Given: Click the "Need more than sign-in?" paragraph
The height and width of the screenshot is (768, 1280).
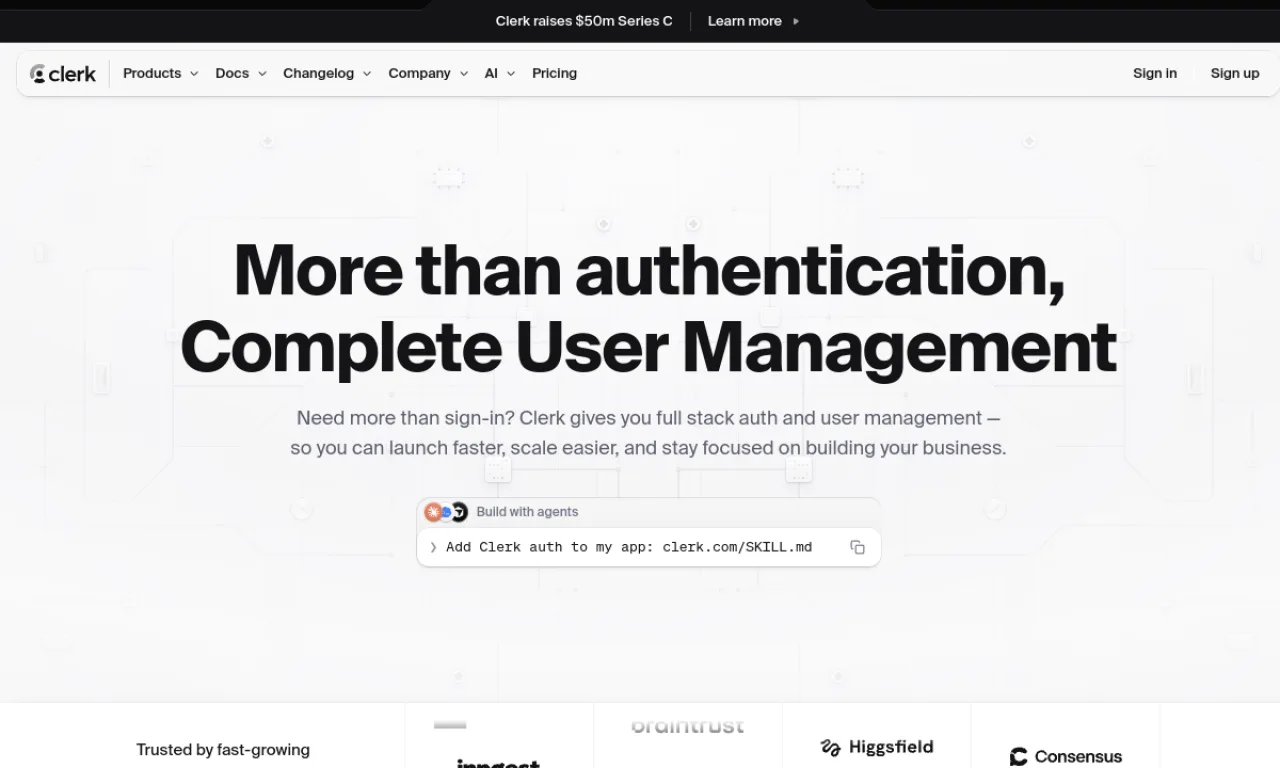Looking at the screenshot, I should click(648, 433).
